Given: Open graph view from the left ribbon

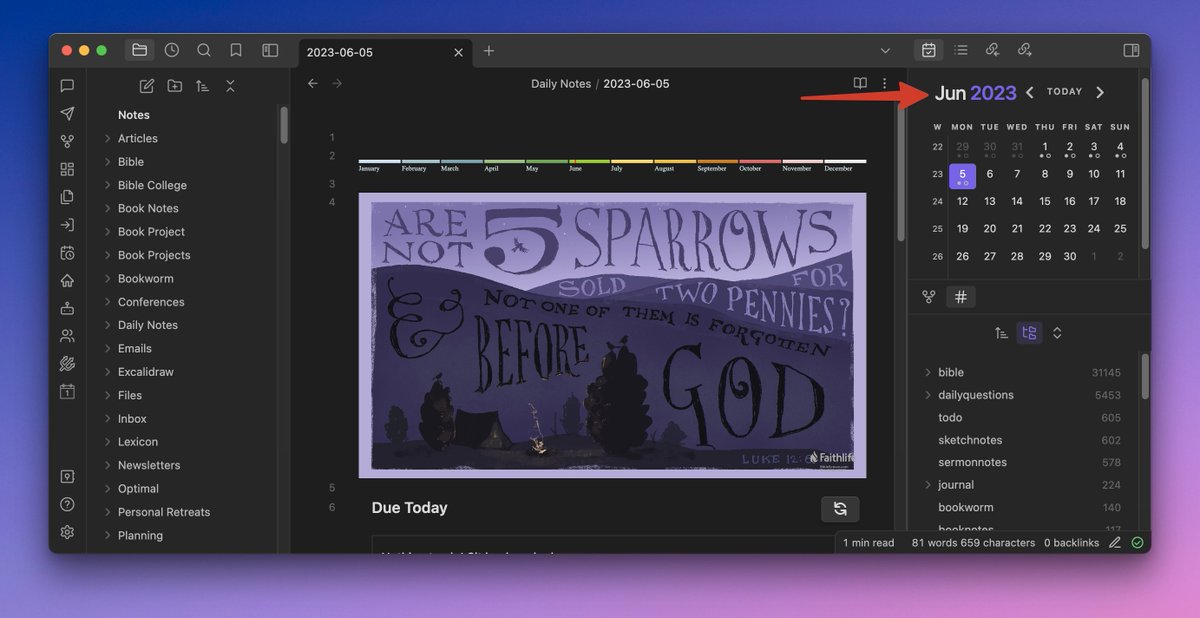Looking at the screenshot, I should click(67, 142).
